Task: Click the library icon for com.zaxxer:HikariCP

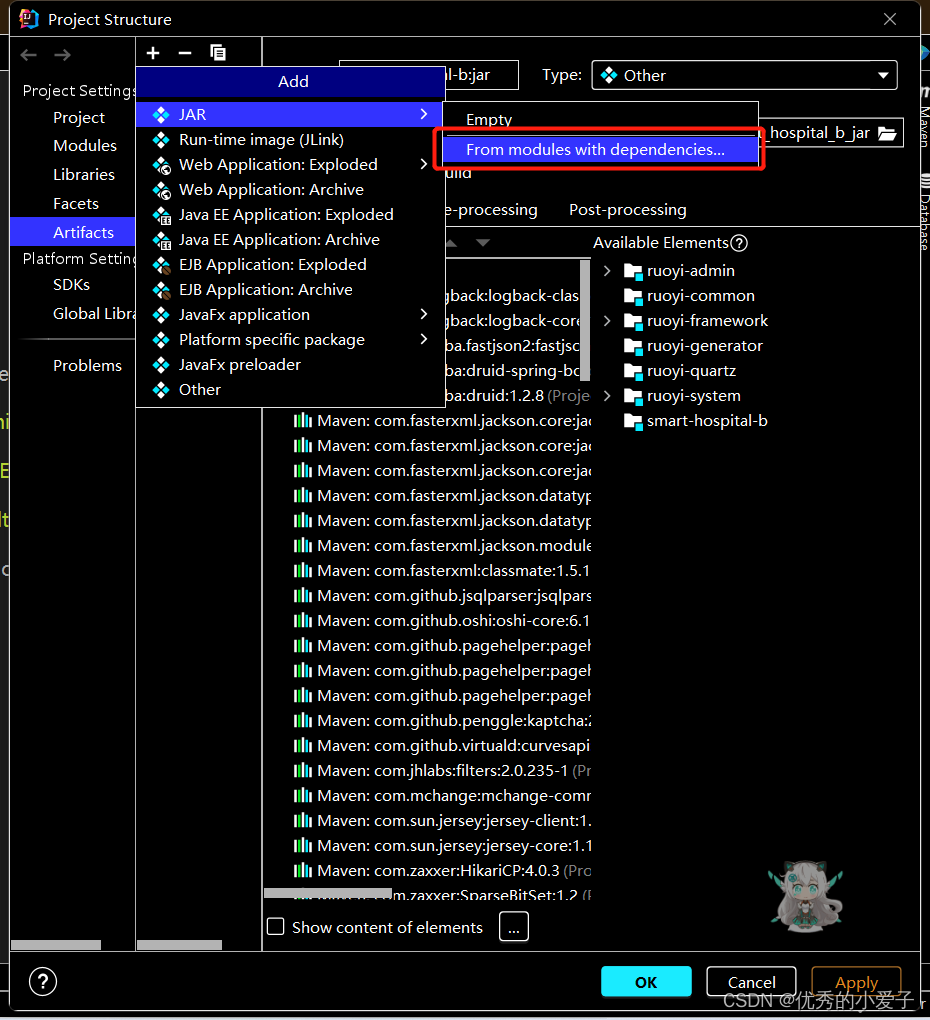Action: [x=302, y=870]
